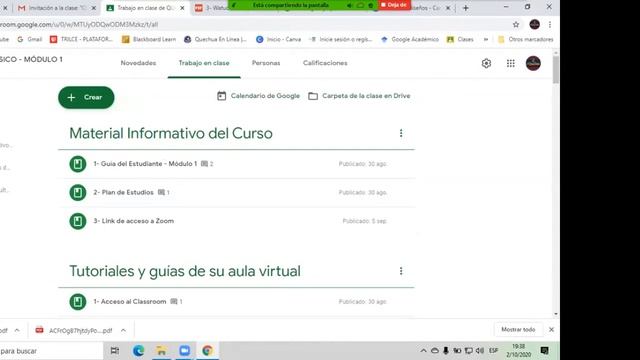Click the page vertical scrollbar thumb
The height and width of the screenshot is (360, 640).
556,69
